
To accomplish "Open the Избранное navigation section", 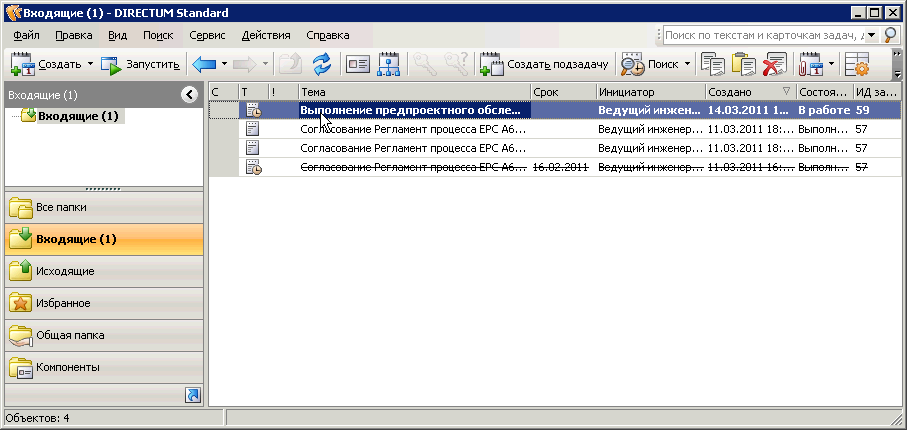I will 104,303.
